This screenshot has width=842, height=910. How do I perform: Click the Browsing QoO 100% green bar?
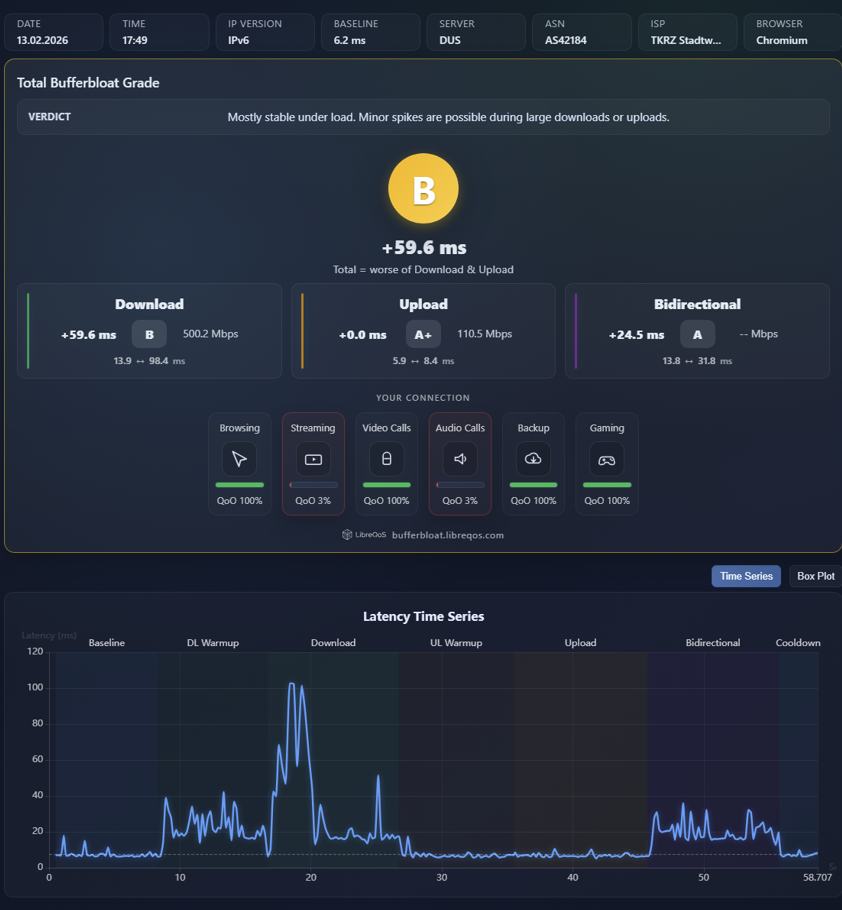click(239, 485)
